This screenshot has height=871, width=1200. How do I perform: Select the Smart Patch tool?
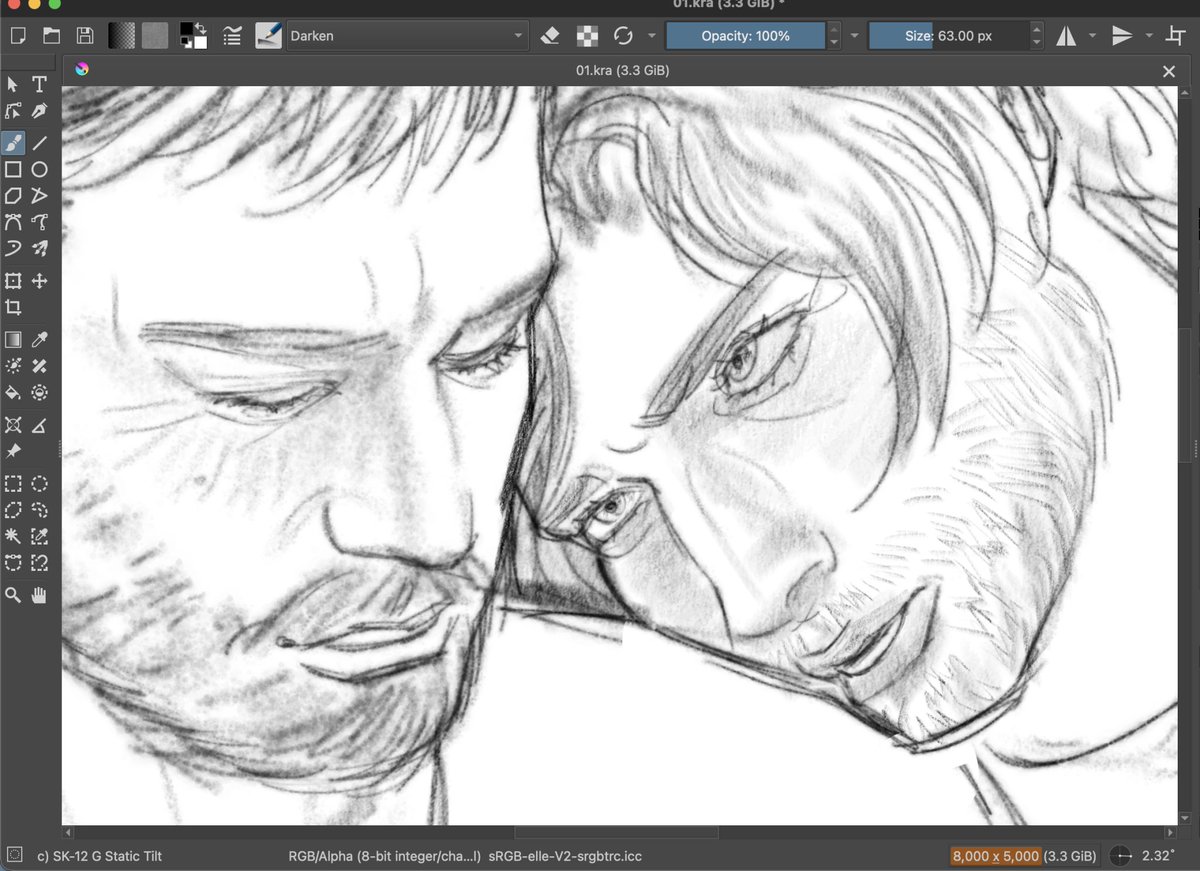(39, 366)
